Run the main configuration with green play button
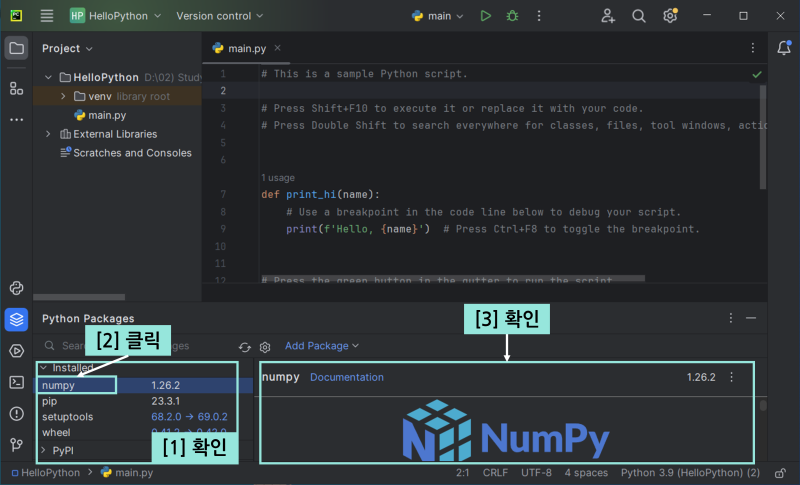Image resolution: width=800 pixels, height=485 pixels. 485,16
